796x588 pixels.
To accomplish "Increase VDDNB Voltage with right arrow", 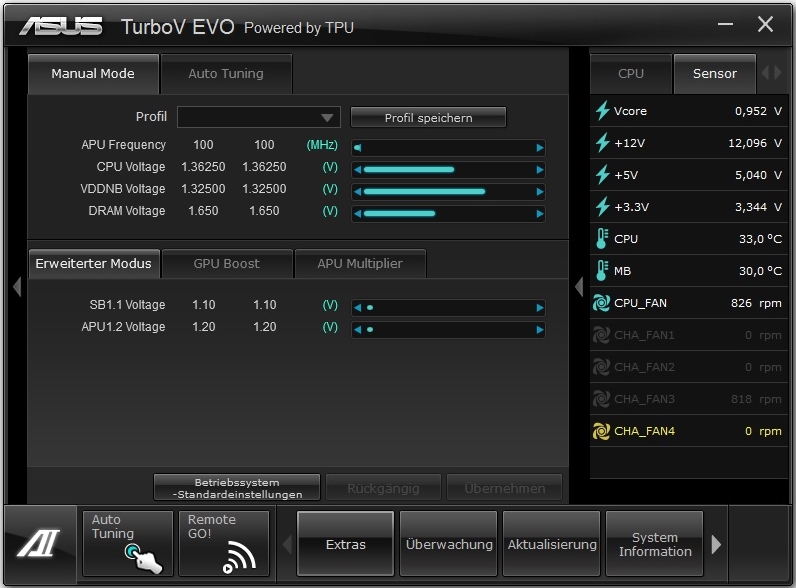I will (x=540, y=191).
